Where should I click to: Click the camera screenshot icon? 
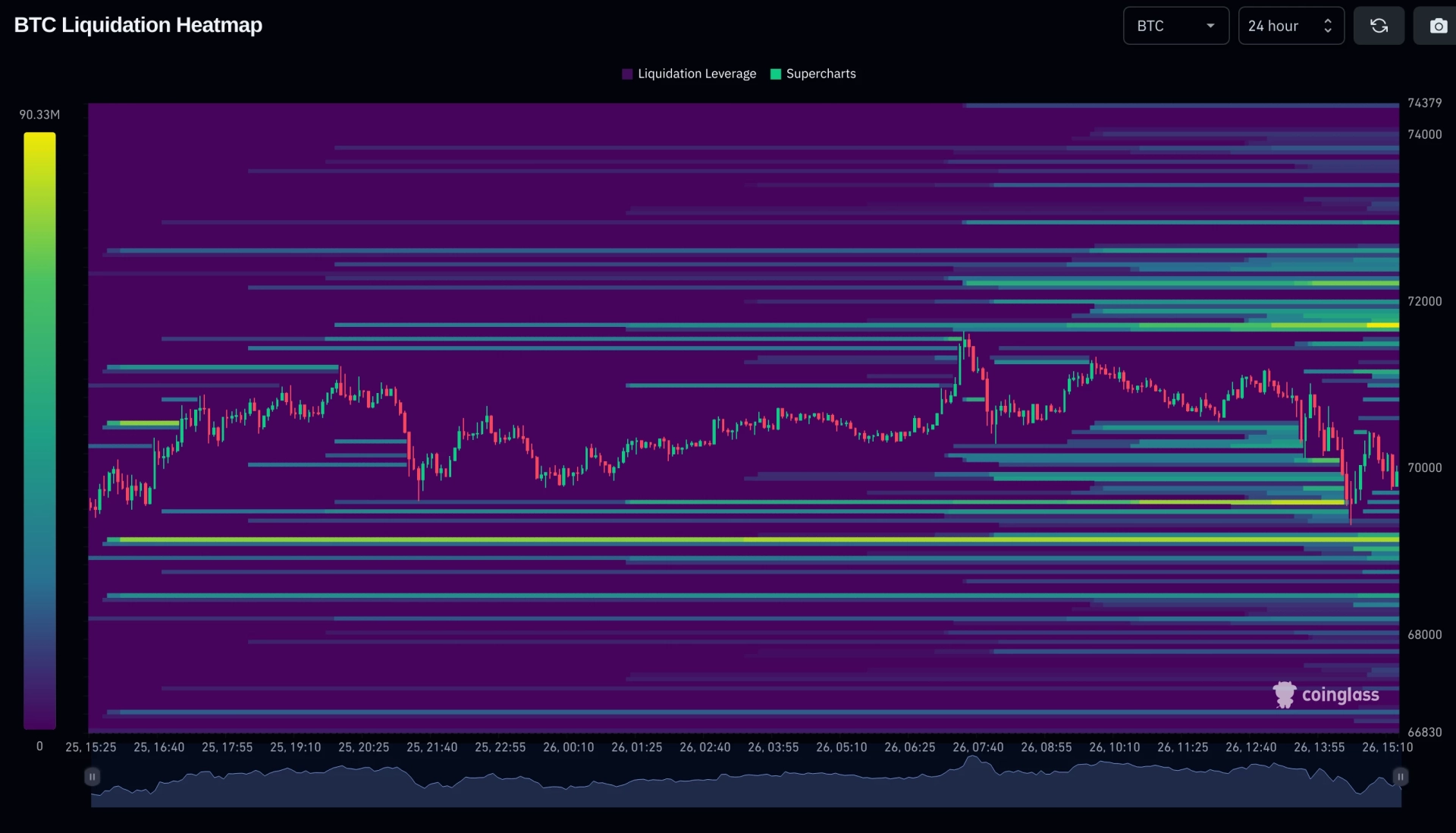coord(1438,26)
